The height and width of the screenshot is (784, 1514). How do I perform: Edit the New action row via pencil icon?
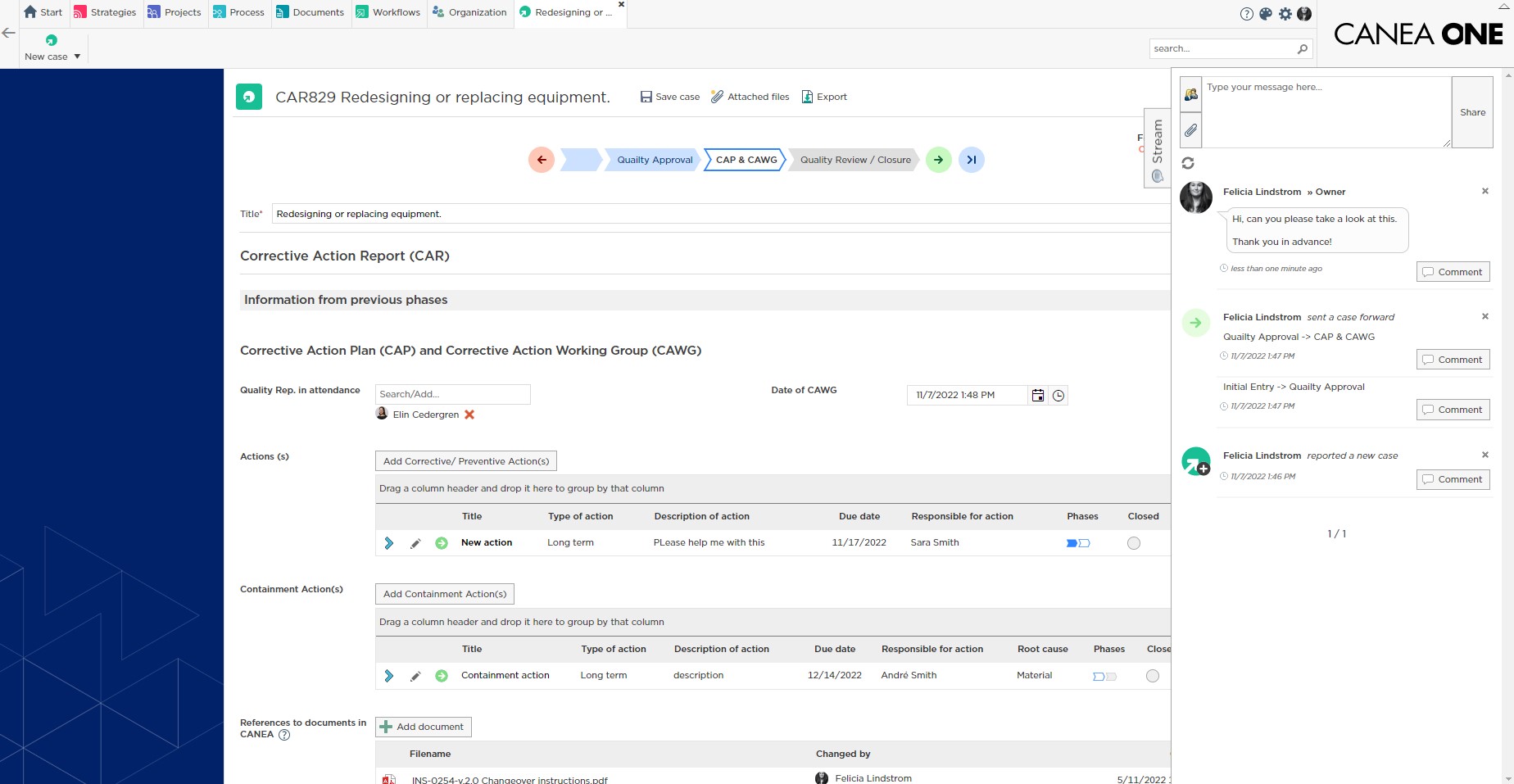click(415, 543)
